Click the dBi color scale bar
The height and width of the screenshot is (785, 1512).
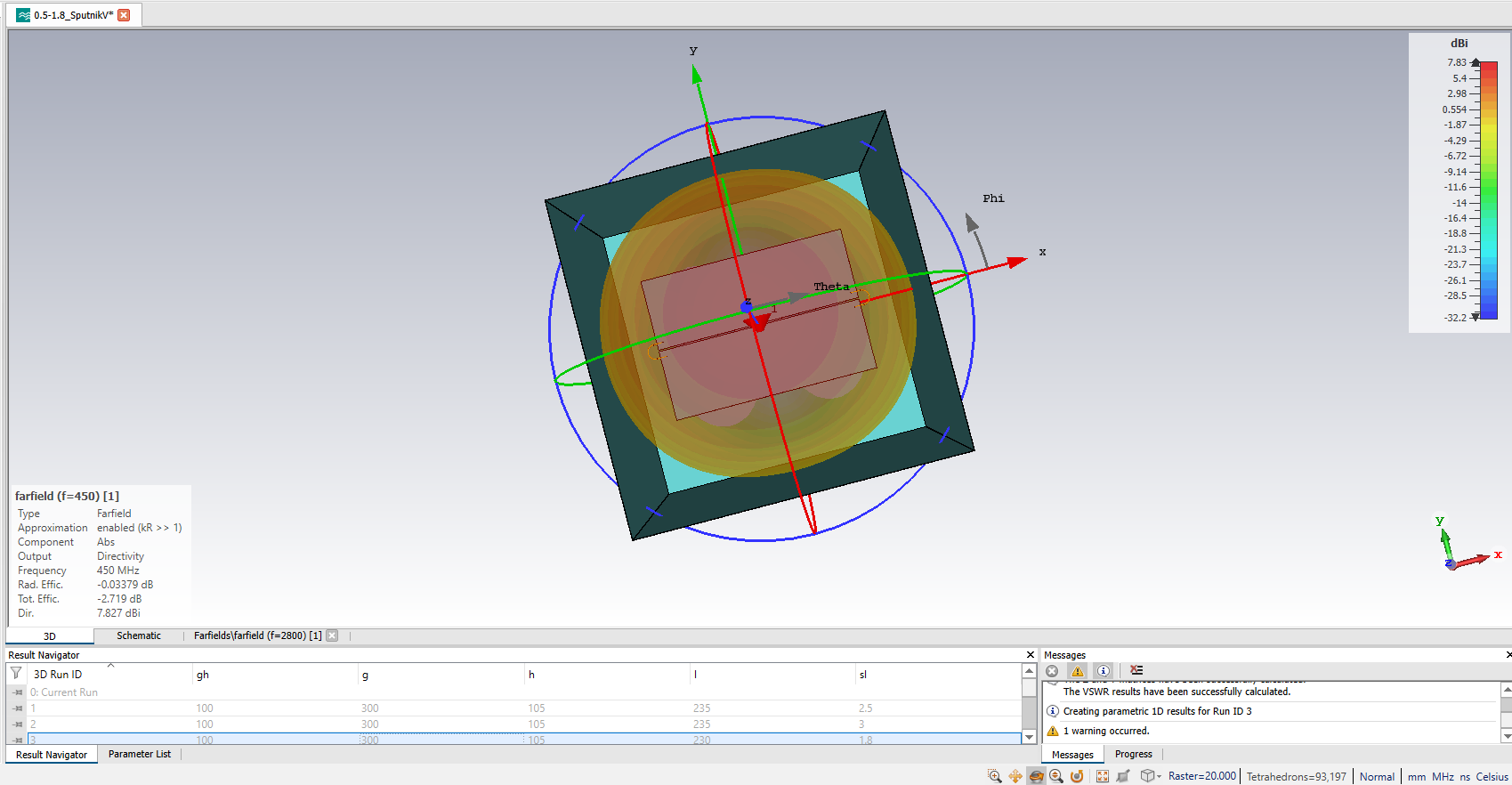1488,190
